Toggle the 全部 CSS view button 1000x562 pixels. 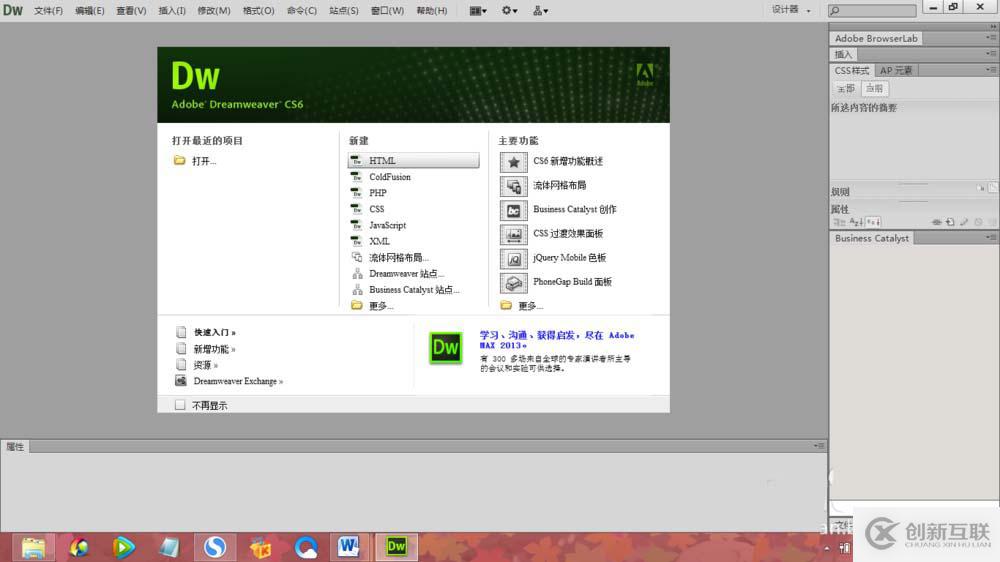point(846,89)
